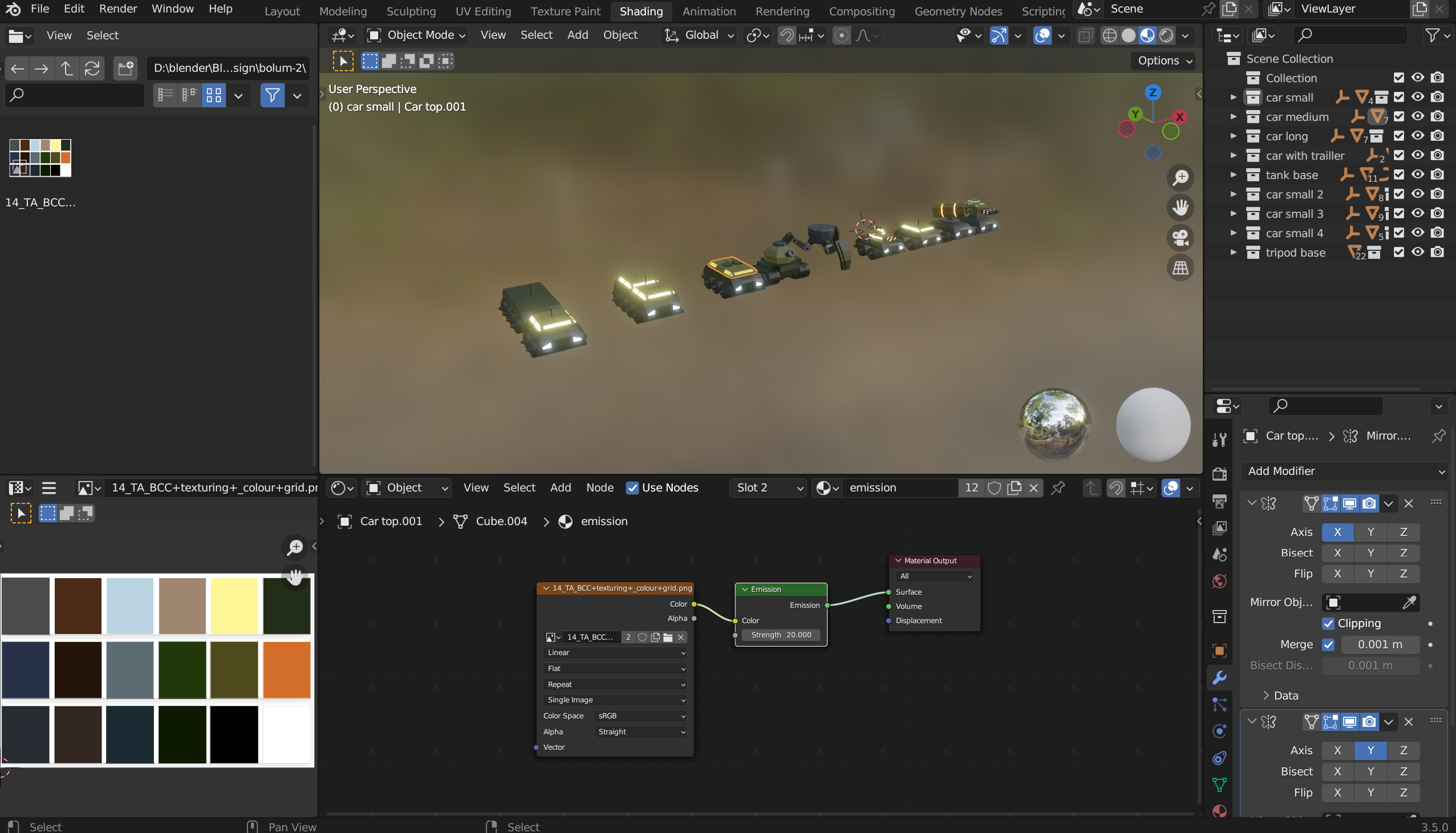Open the Slot 2 material slot dropdown
Image resolution: width=1456 pixels, height=833 pixels.
(768, 488)
